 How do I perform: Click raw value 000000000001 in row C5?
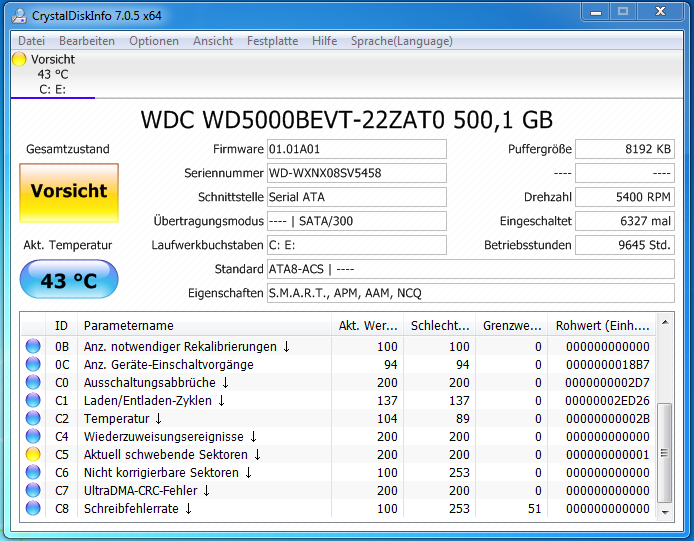coord(607,454)
